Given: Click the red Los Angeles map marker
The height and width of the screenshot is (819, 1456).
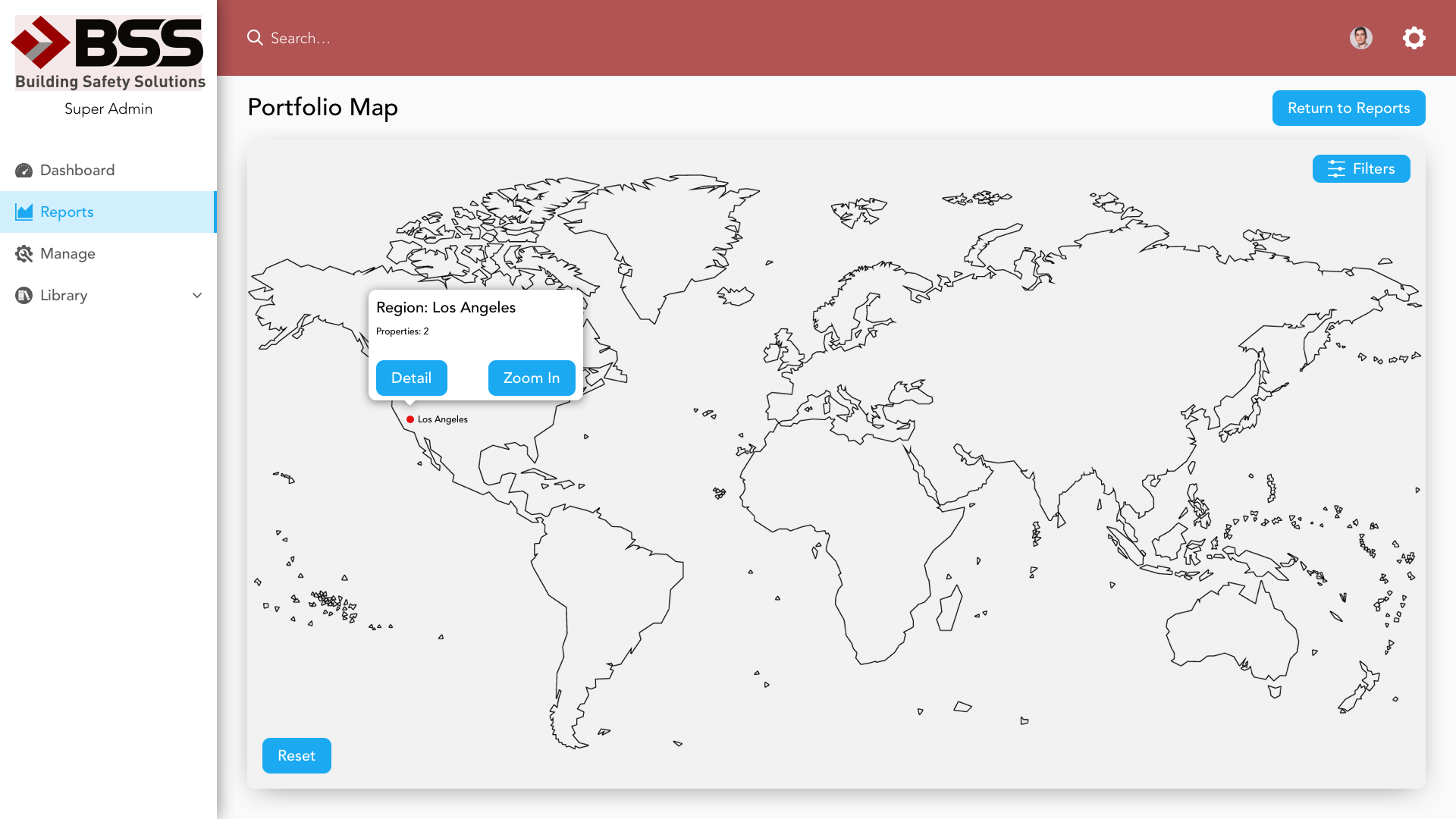Looking at the screenshot, I should 410,419.
